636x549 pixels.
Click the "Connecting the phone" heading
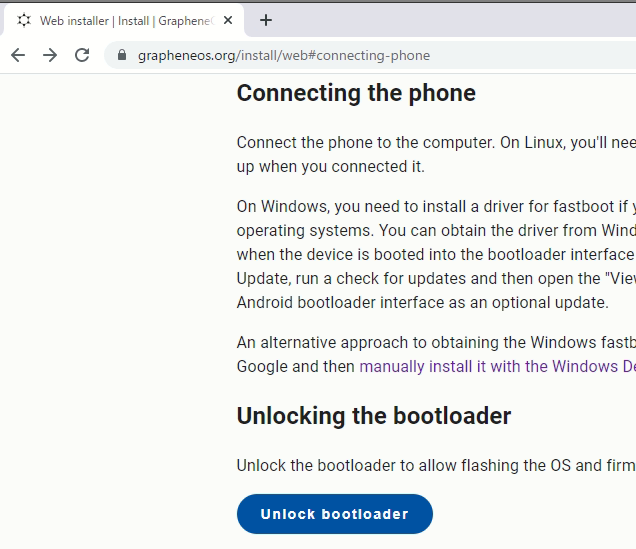pos(356,93)
